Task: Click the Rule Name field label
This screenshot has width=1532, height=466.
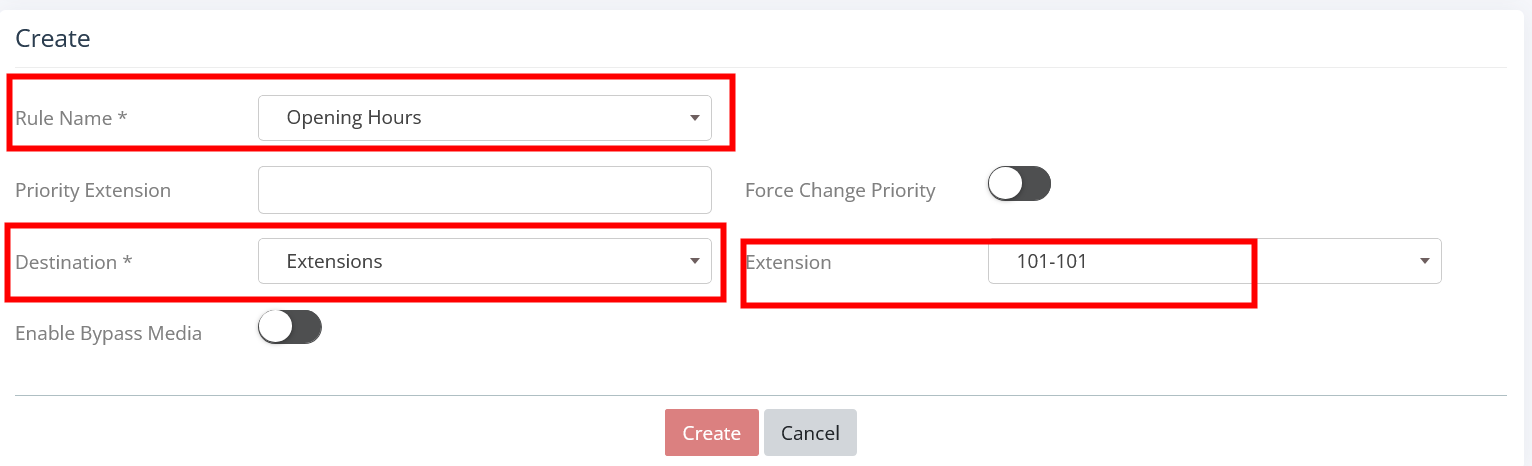Action: (x=71, y=118)
